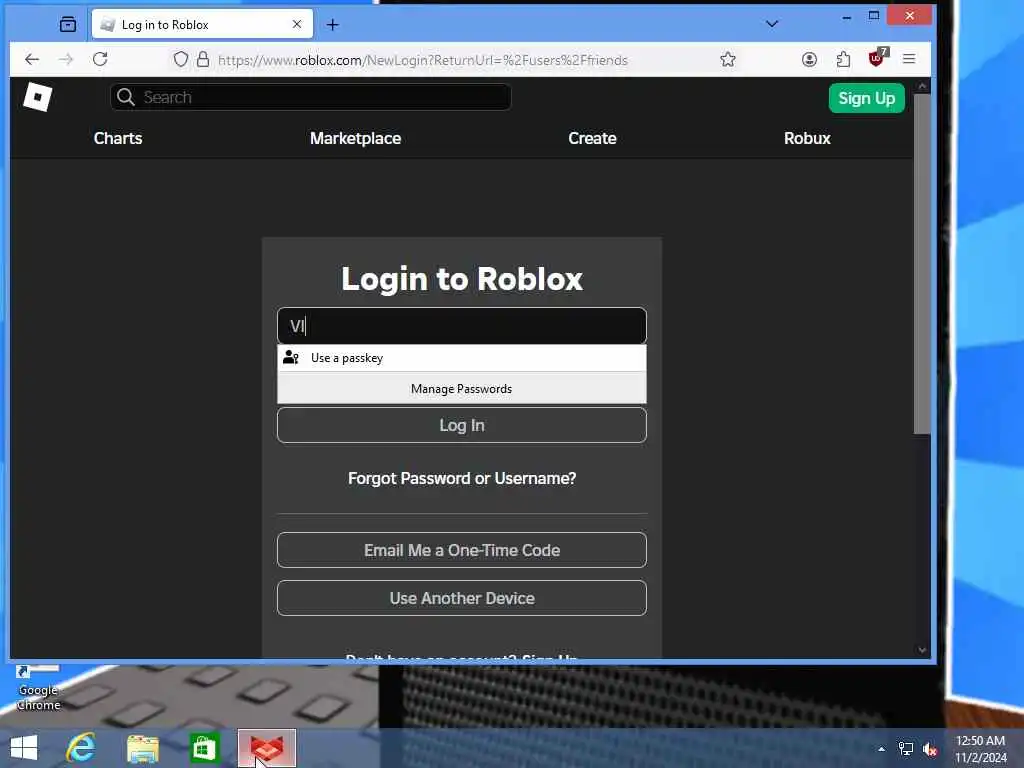1024x768 pixels.
Task: Open a new browser tab
Action: coord(332,25)
